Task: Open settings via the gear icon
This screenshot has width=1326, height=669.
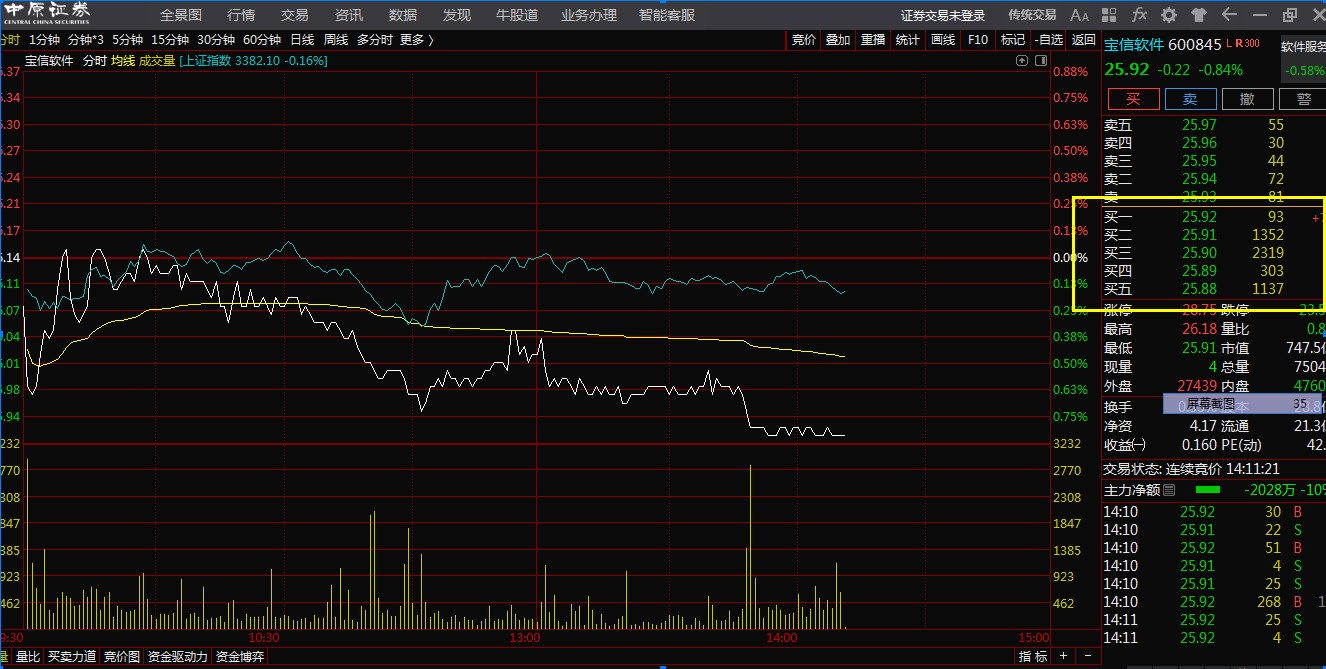Action: (1169, 15)
